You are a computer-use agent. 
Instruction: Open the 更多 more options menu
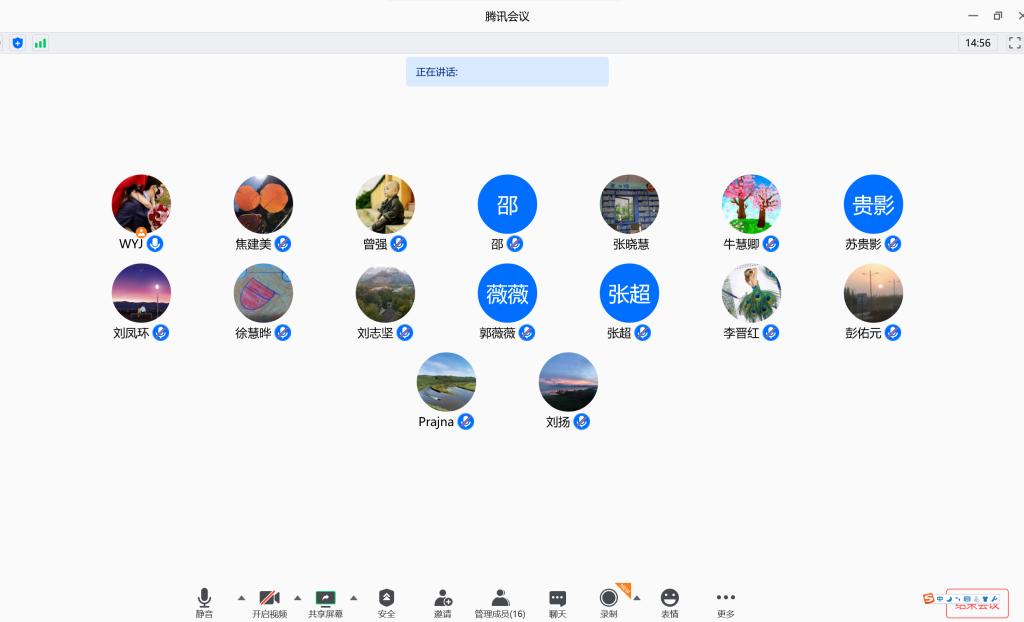726,602
